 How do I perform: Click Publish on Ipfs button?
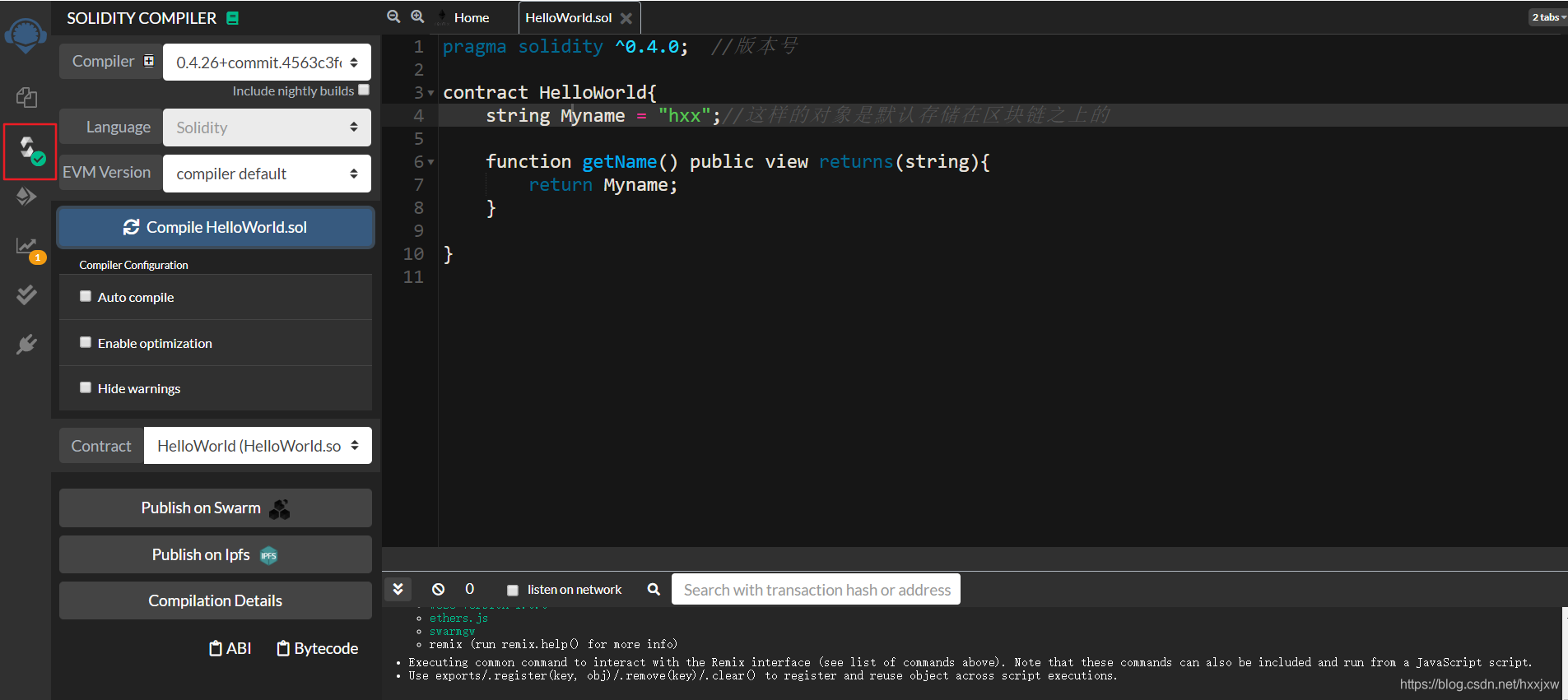[216, 554]
